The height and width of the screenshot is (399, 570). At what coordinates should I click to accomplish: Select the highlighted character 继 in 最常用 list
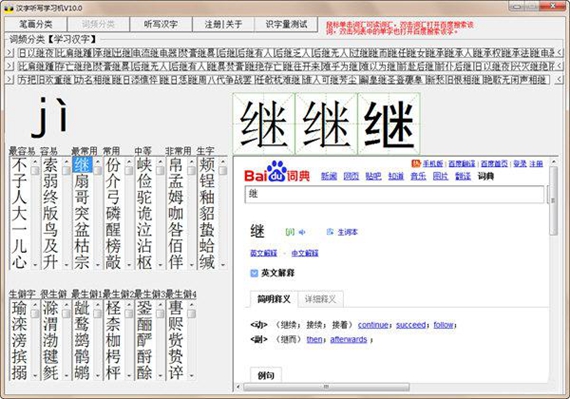(82, 165)
